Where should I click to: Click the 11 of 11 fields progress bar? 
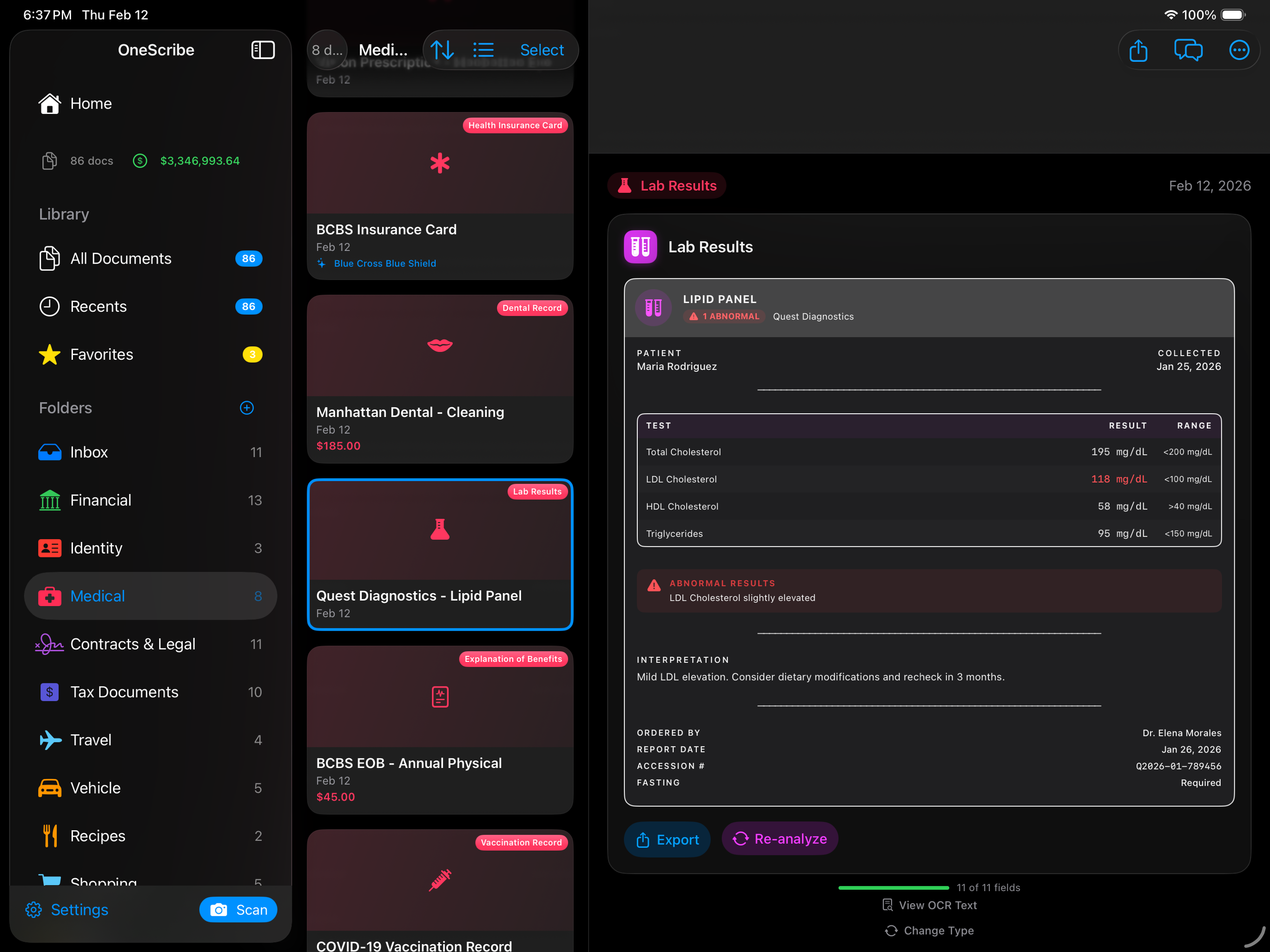893,888
